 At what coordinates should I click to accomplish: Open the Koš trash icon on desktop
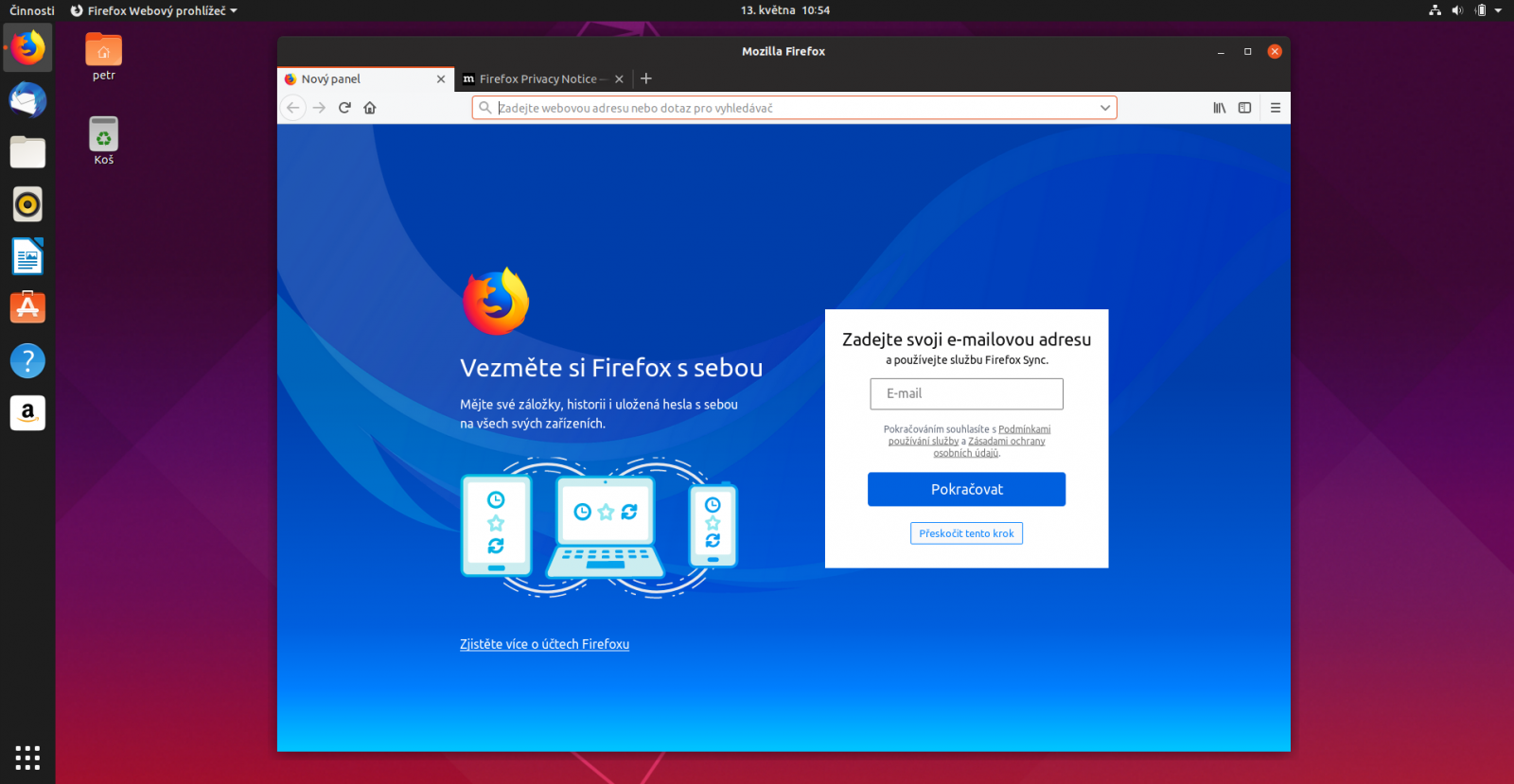click(104, 141)
